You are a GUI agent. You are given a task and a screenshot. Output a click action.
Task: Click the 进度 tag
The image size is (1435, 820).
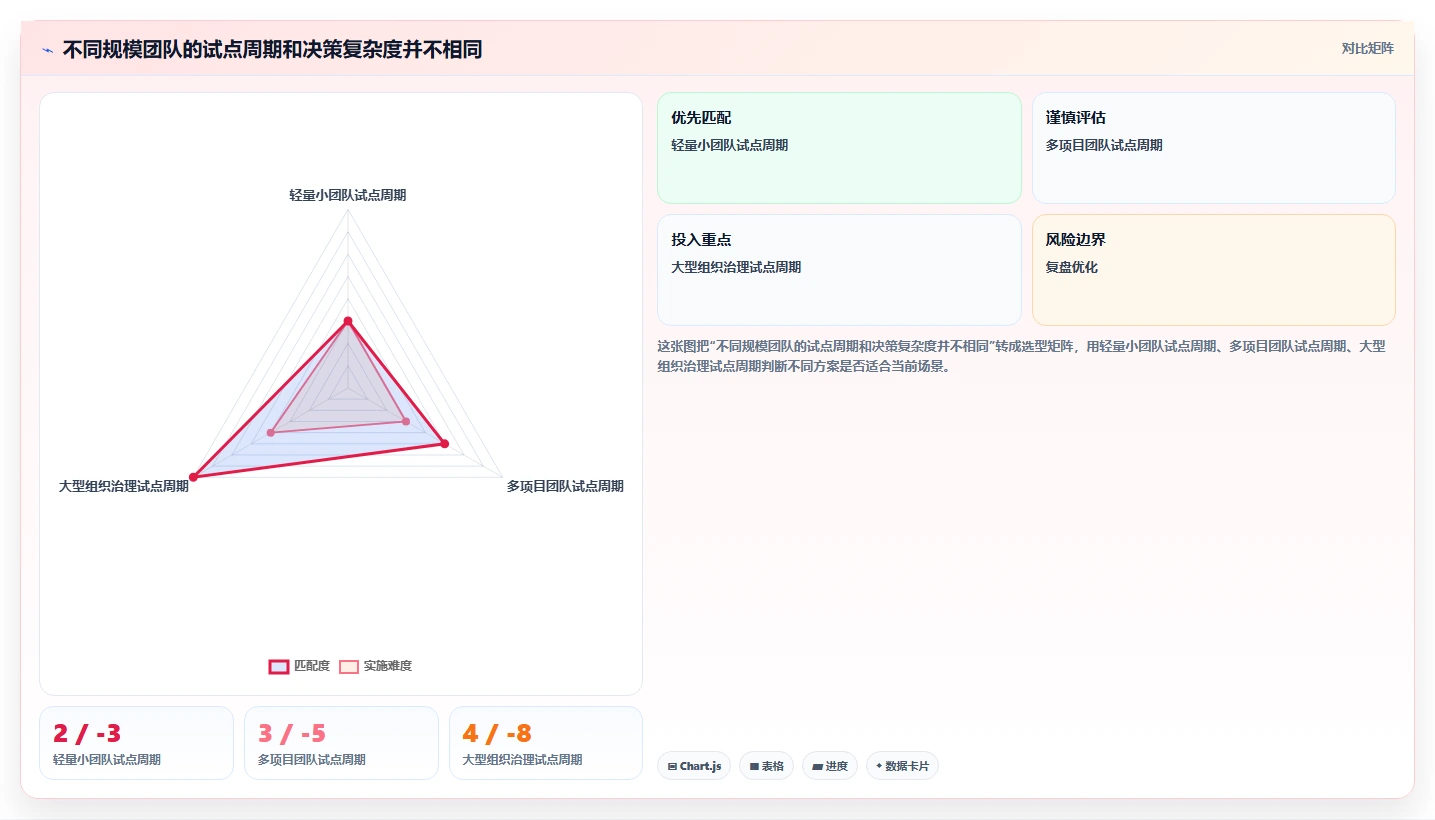point(830,766)
